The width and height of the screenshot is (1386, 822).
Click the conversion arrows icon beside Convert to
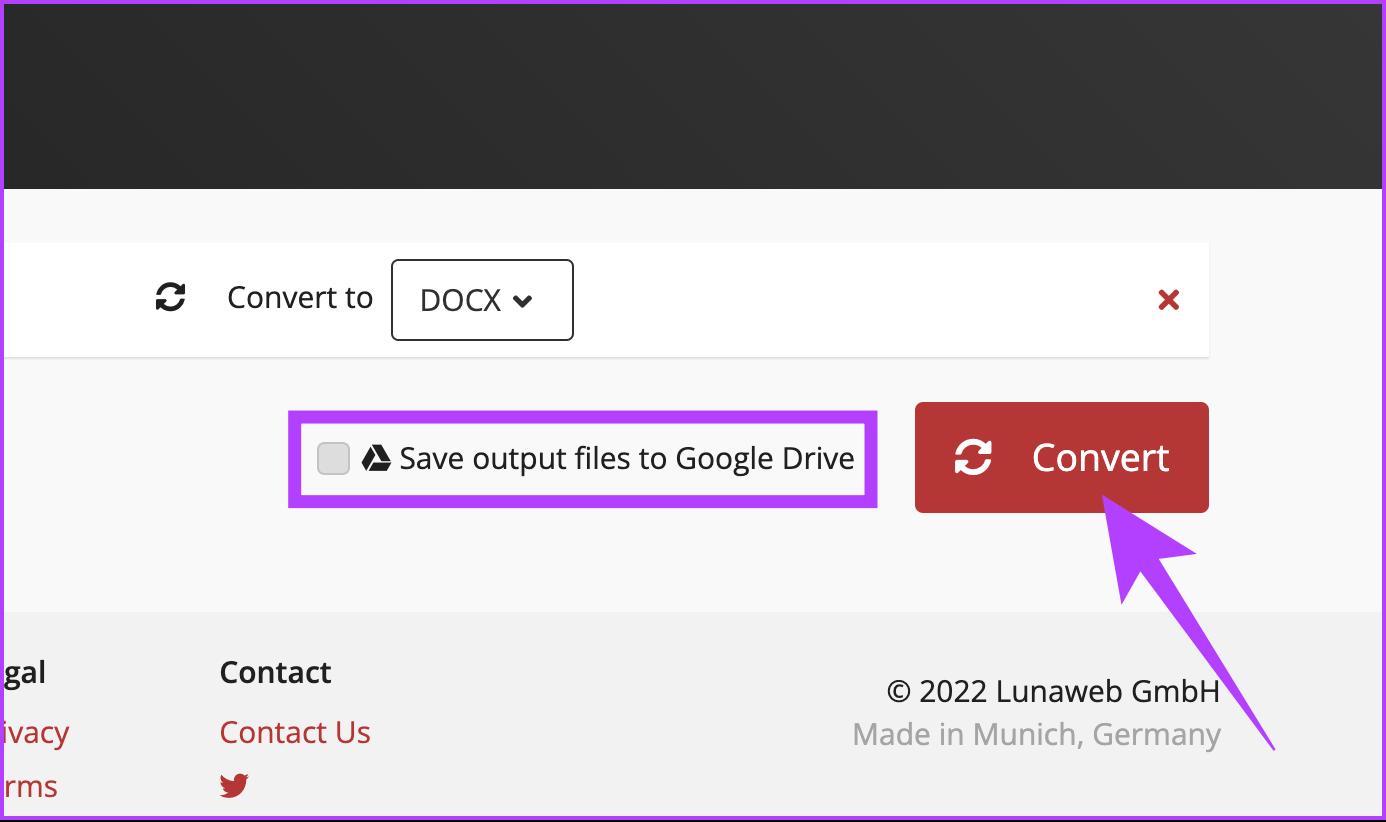(170, 297)
